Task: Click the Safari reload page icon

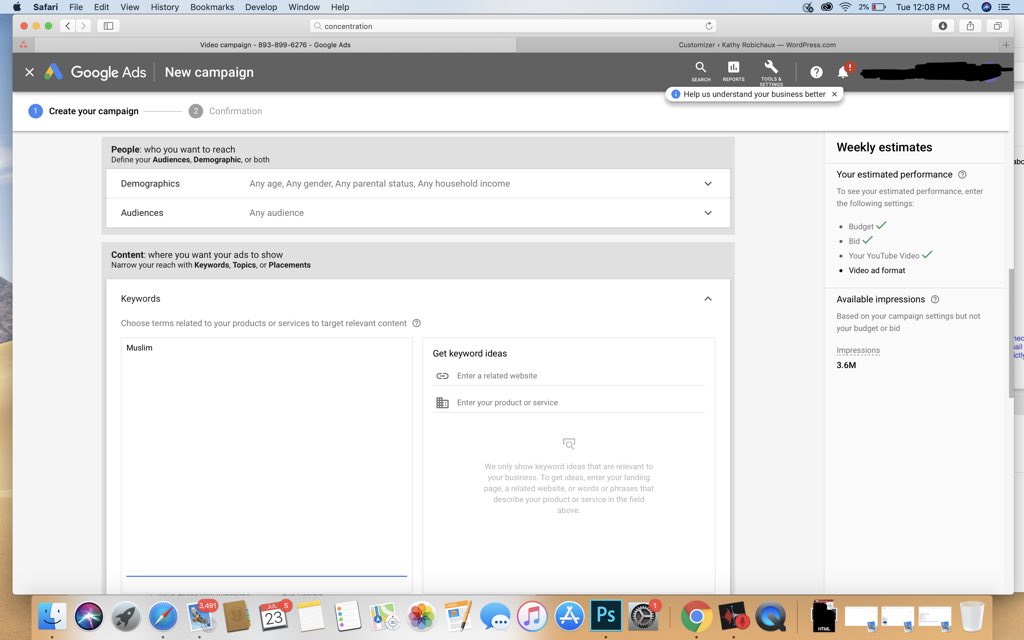Action: click(x=709, y=26)
